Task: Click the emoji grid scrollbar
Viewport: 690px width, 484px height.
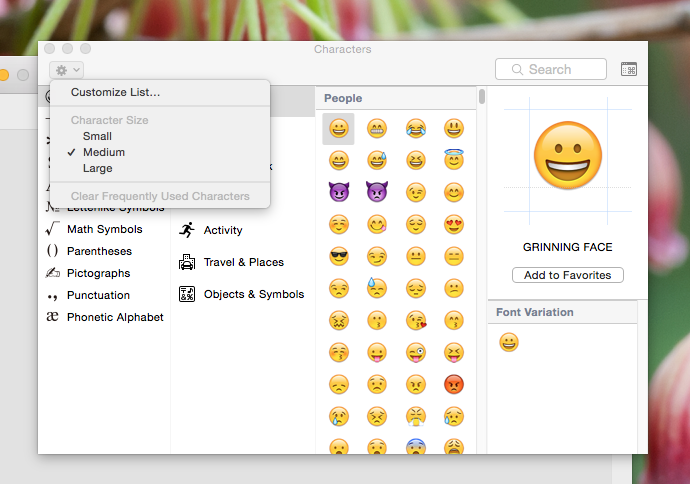Action: 482,97
